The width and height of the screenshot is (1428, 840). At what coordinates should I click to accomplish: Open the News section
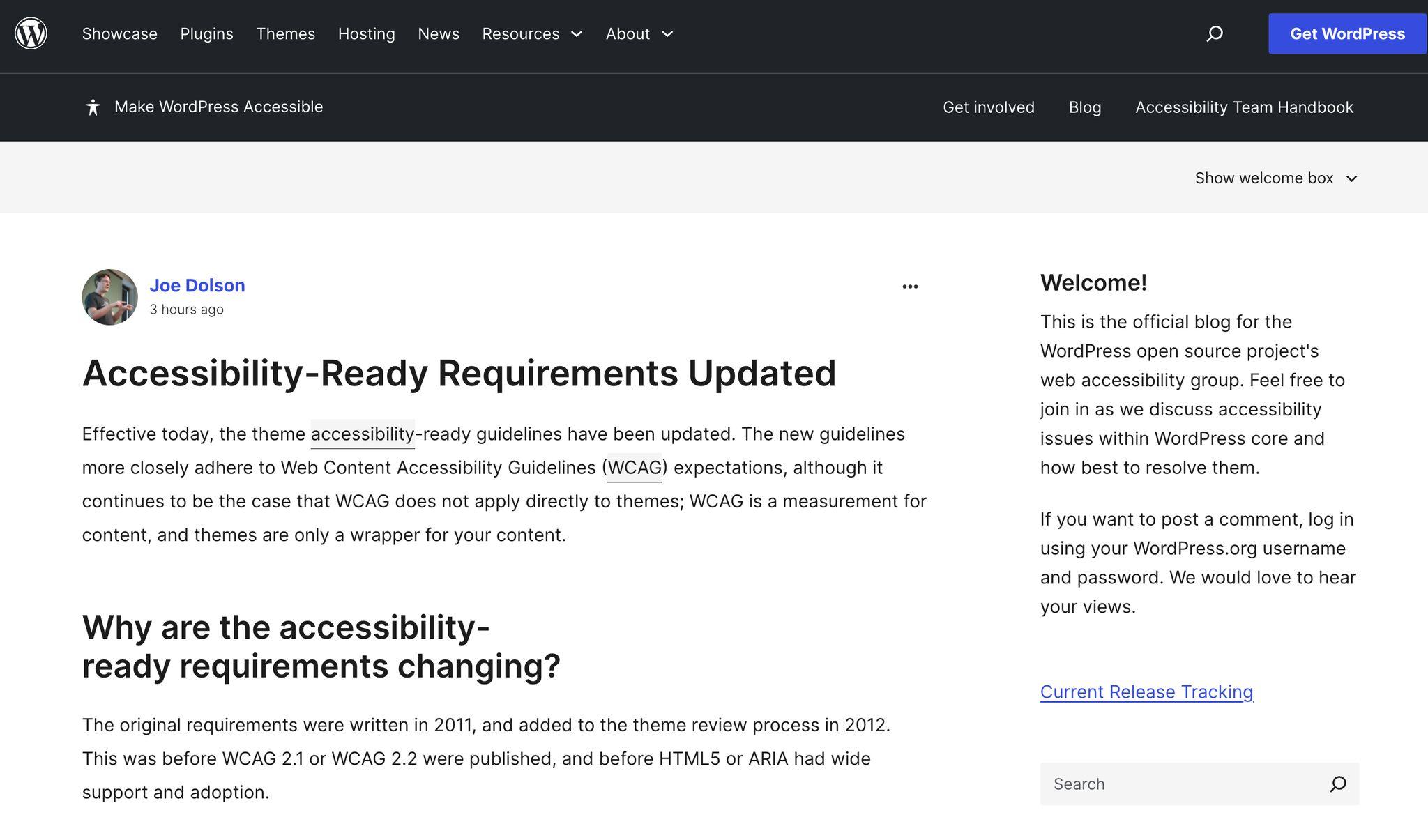tap(439, 33)
